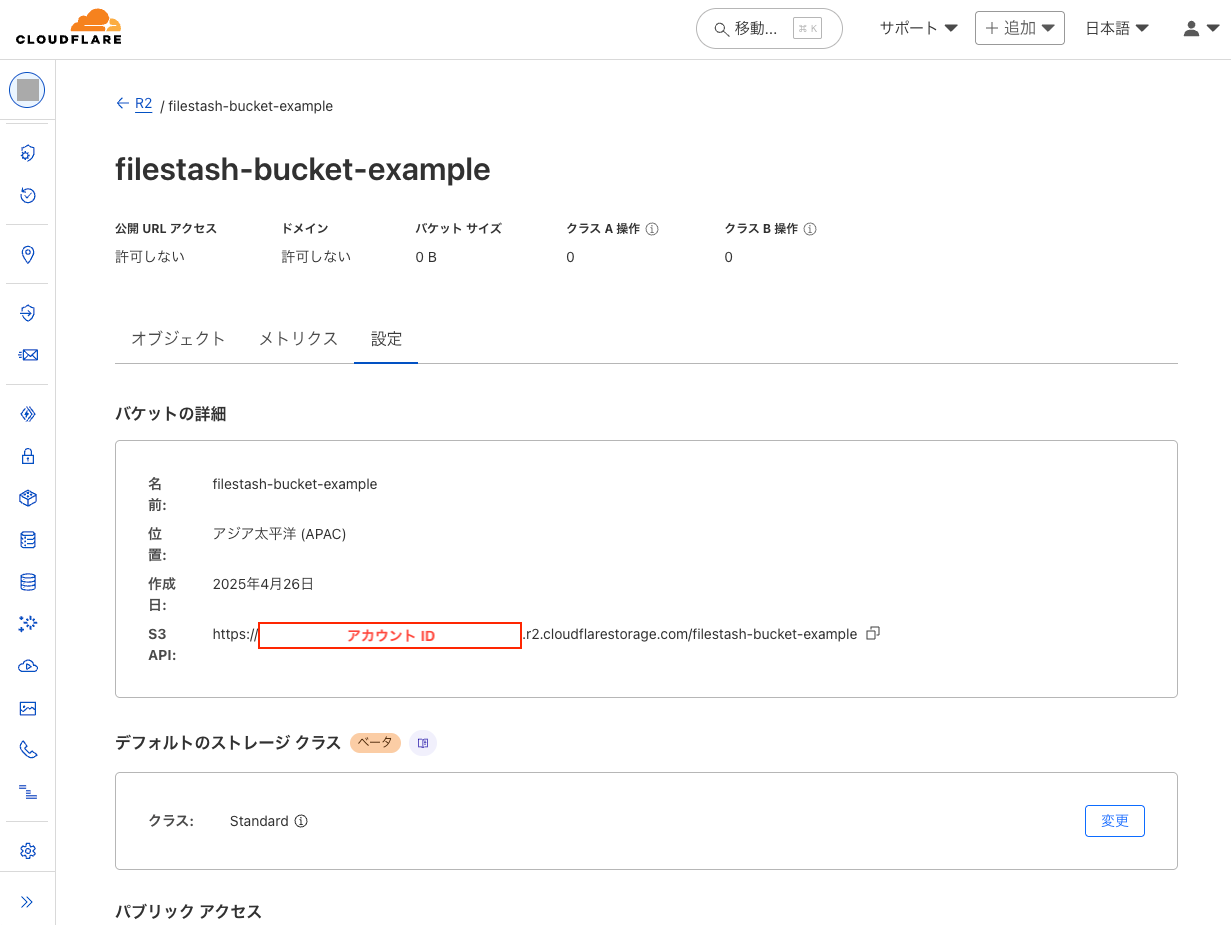Open the サポート dropdown menu
Screen dimensions: 1231x925
pos(916,28)
